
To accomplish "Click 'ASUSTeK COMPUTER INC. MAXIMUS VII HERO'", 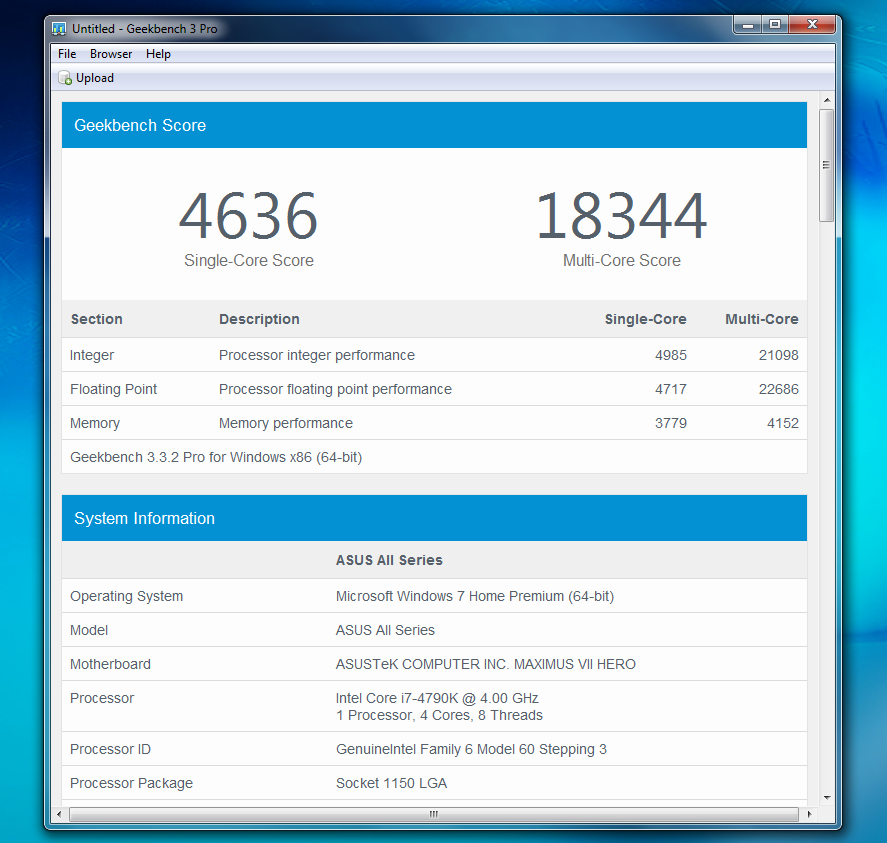I will pos(486,664).
